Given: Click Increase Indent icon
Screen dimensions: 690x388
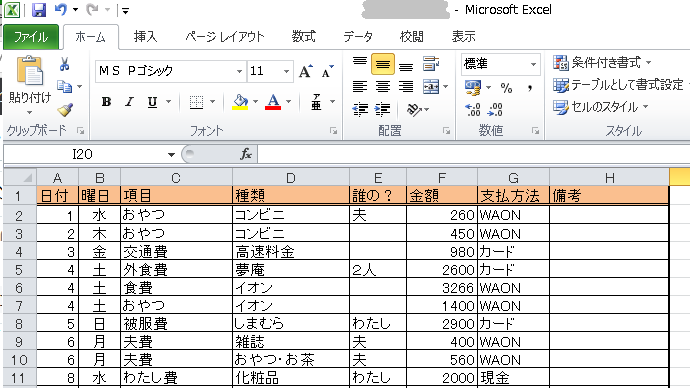Looking at the screenshot, I should pos(383,109).
